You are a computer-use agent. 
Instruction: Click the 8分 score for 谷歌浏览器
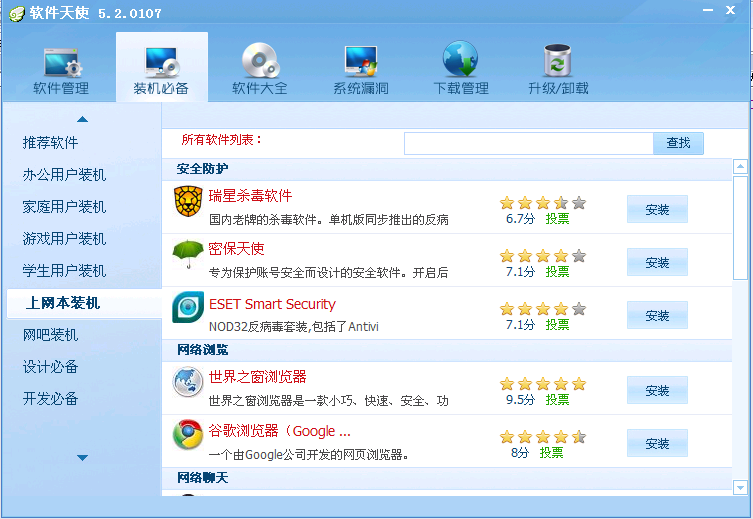(x=520, y=452)
